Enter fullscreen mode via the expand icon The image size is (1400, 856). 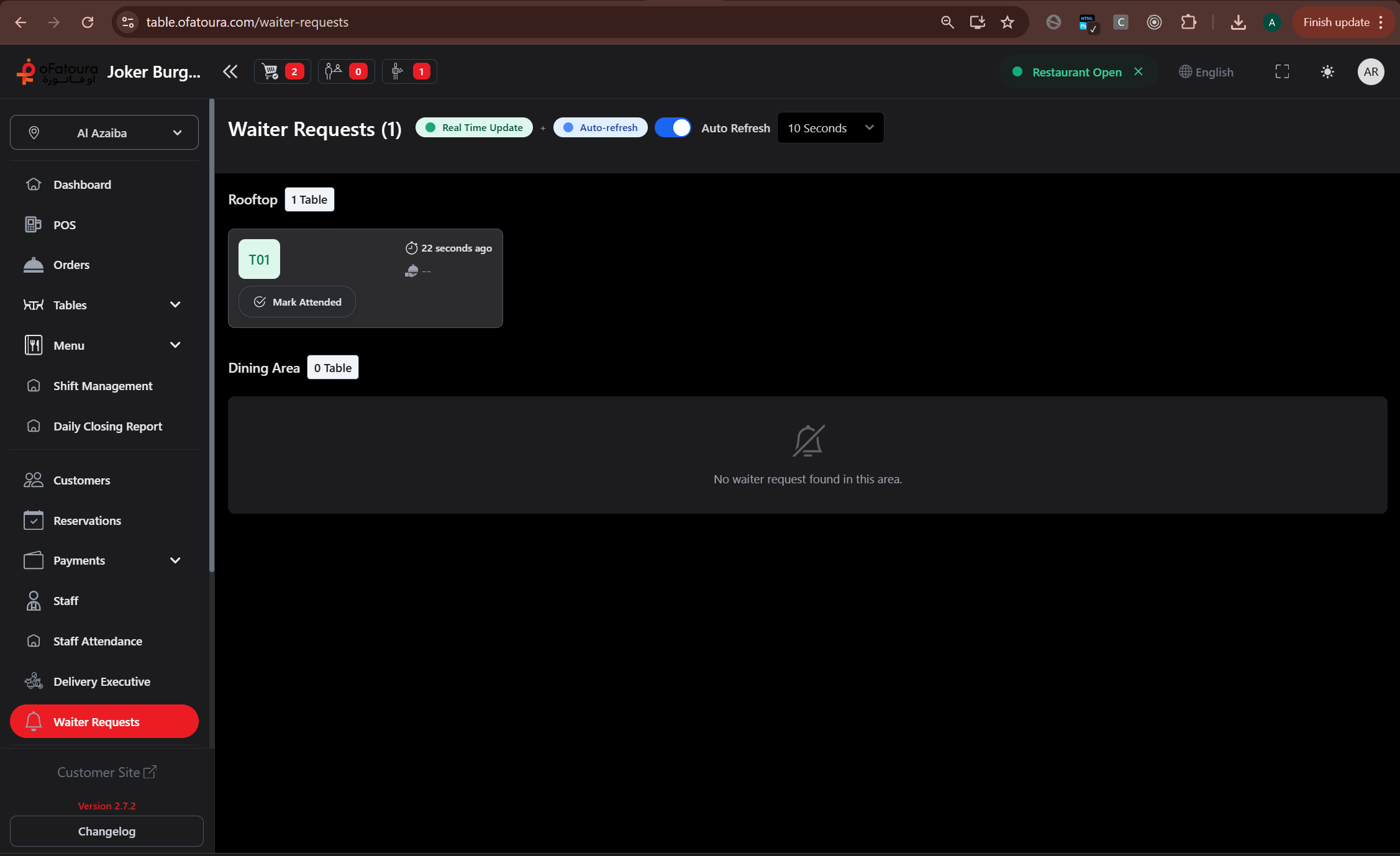[x=1282, y=72]
